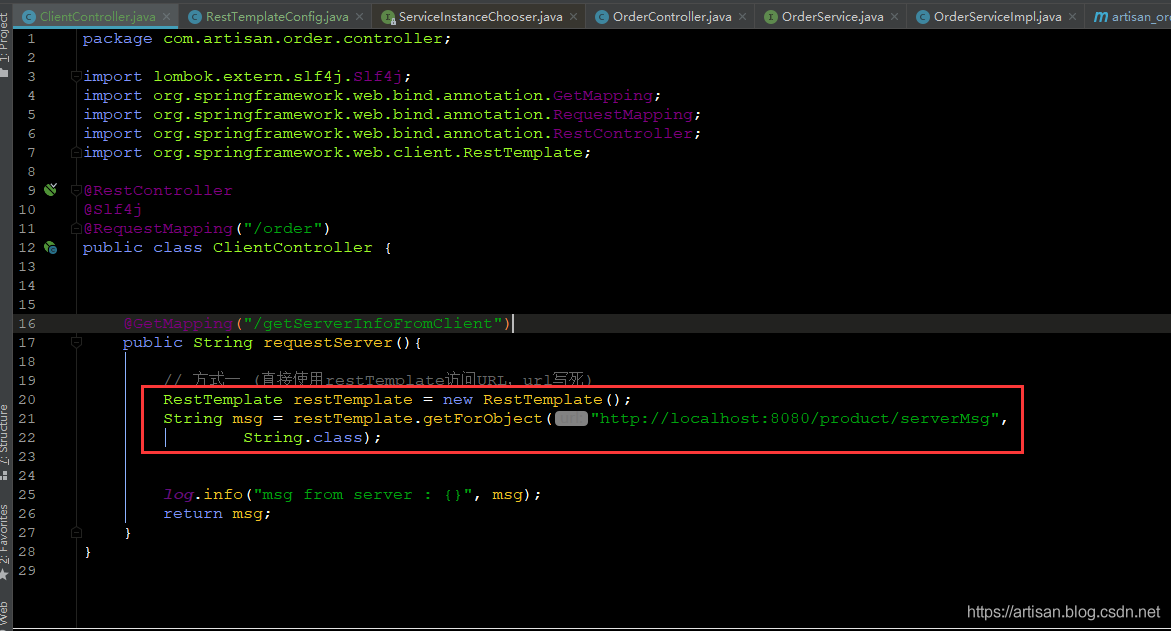The image size is (1171, 631).
Task: Open the Web tool window in left sidebar
Action: (5, 612)
